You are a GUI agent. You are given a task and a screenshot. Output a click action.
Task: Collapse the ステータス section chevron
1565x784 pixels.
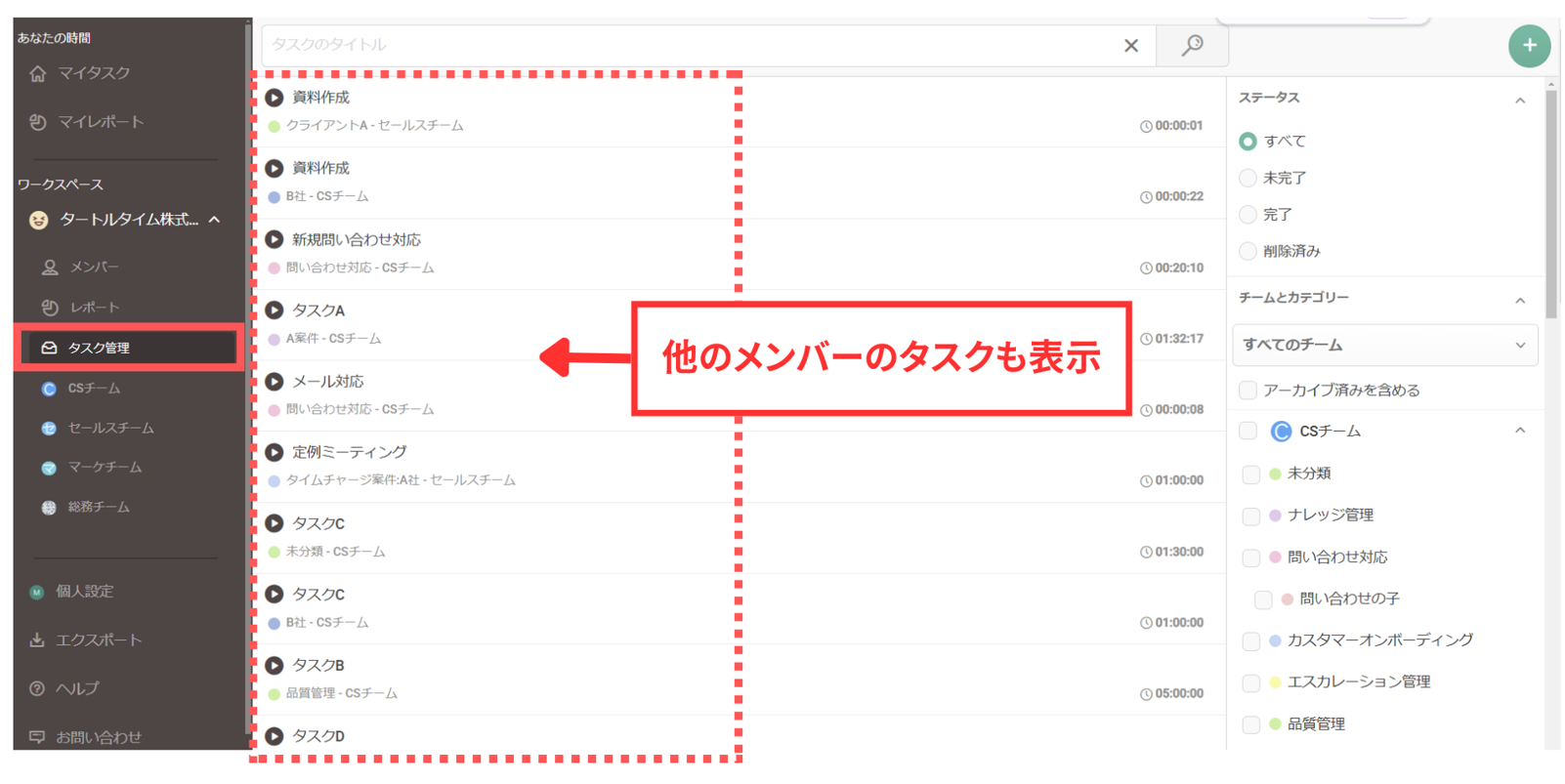point(1519,100)
